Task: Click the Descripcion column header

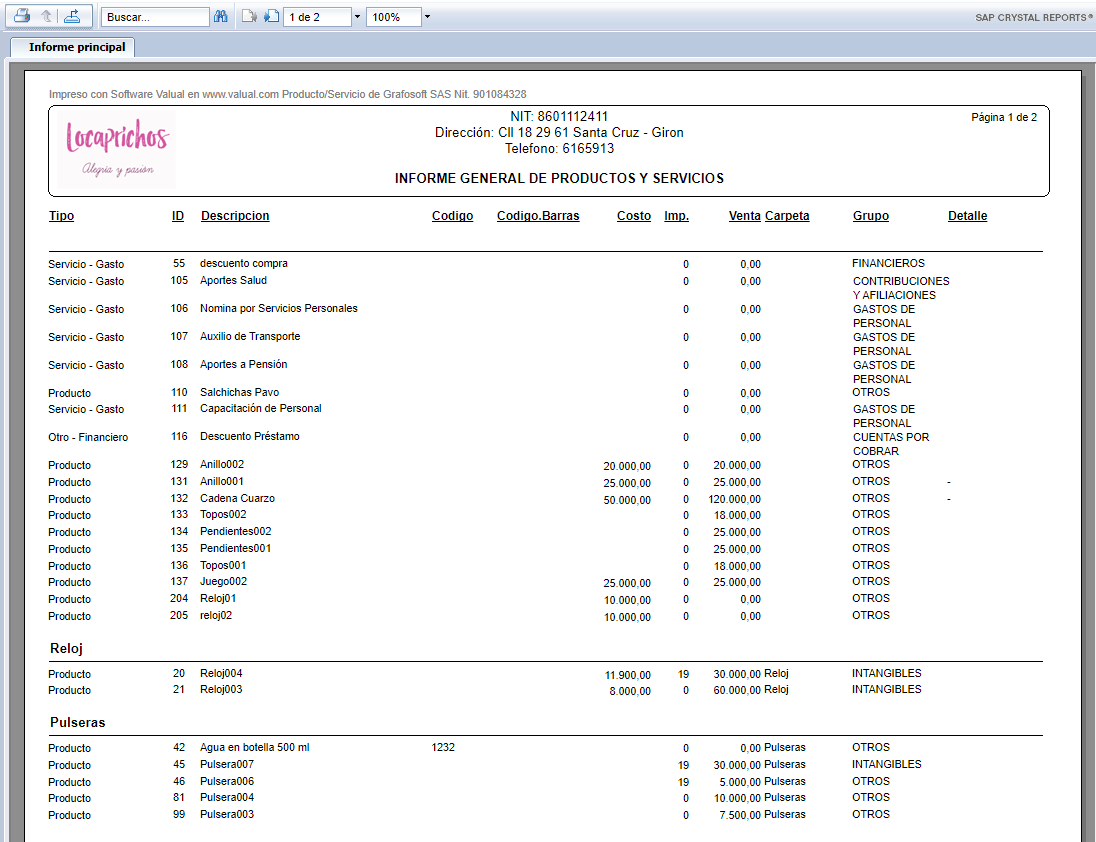Action: [x=235, y=216]
